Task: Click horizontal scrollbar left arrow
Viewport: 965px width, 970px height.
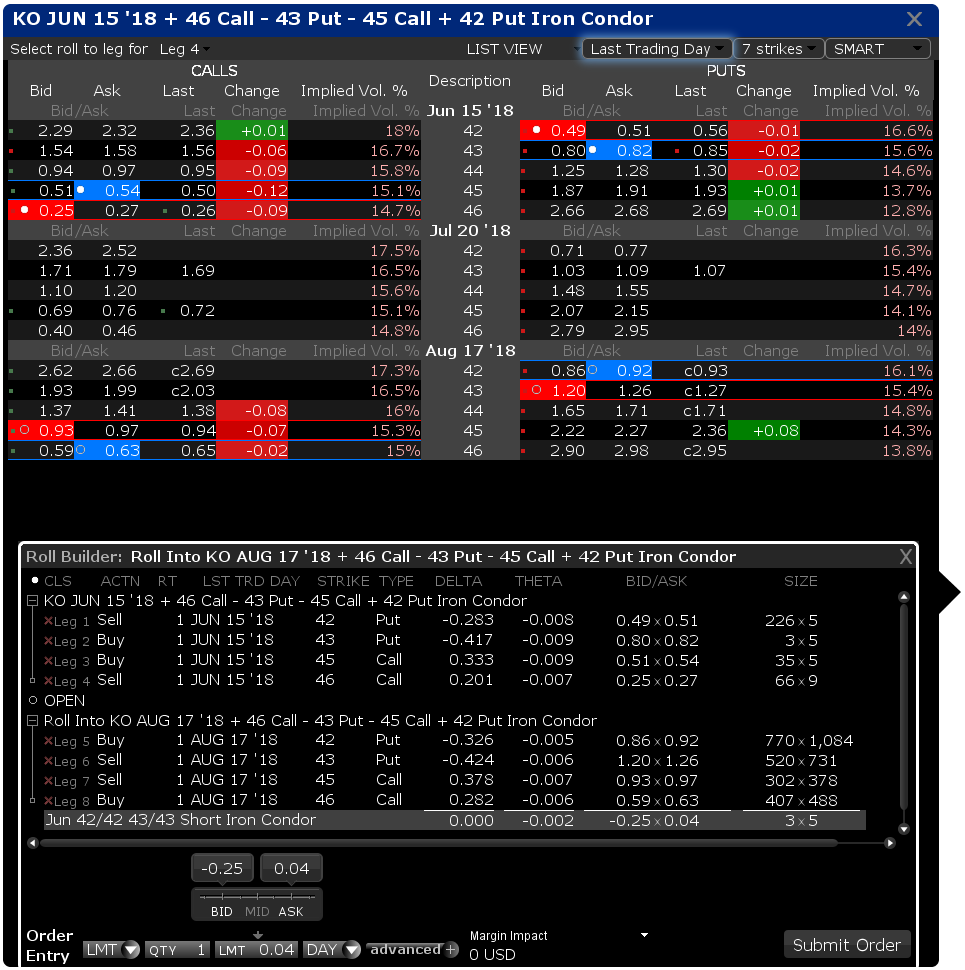Action: coord(33,843)
